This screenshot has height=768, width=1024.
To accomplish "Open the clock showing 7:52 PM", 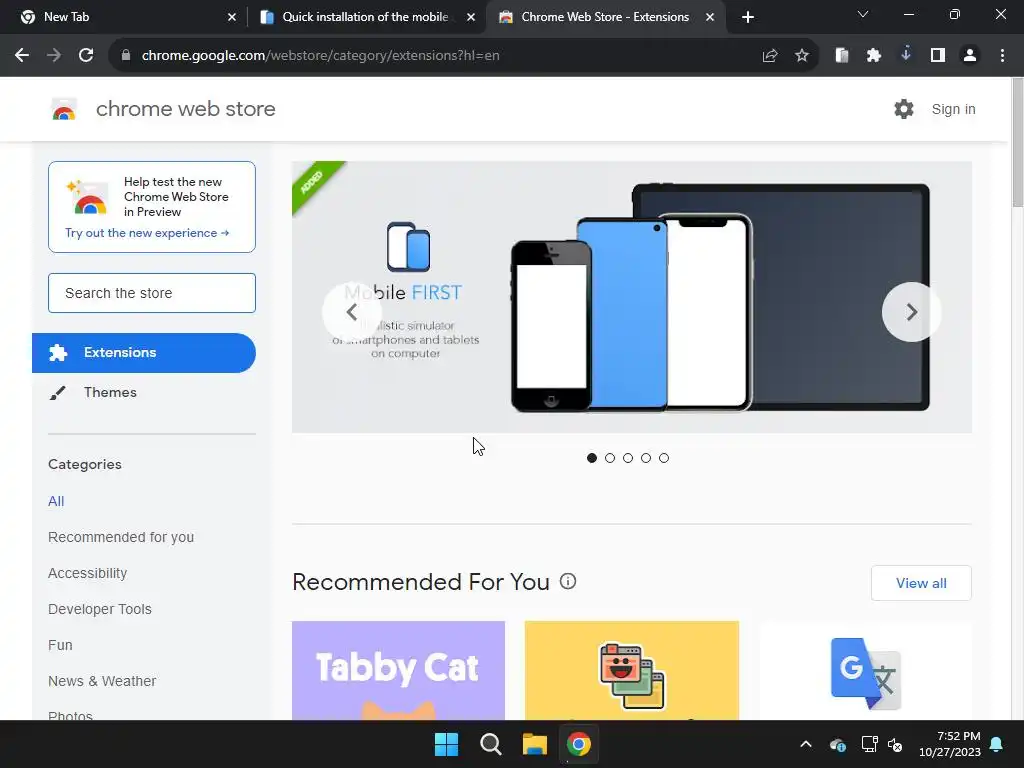I will (x=950, y=744).
